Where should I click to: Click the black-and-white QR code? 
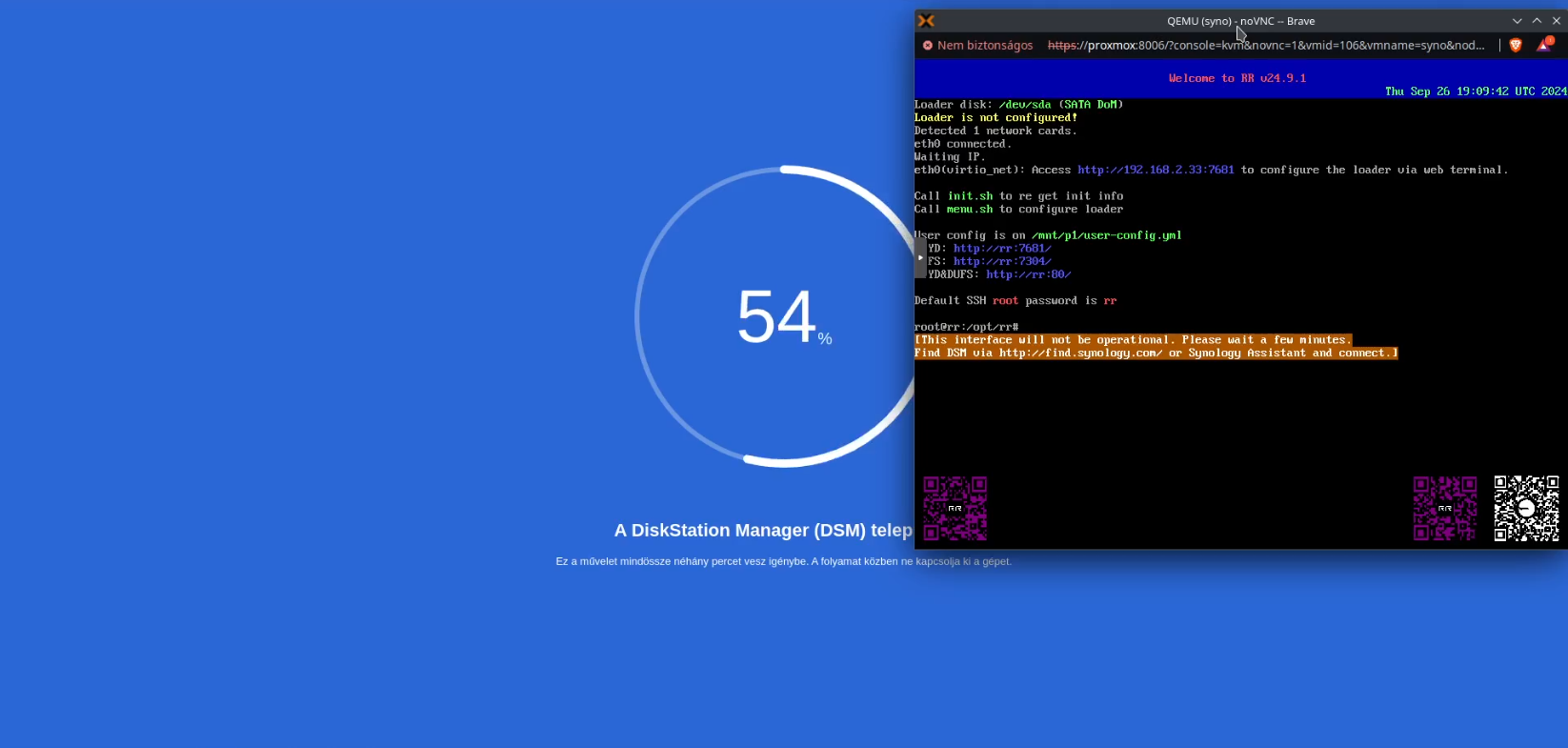1526,509
